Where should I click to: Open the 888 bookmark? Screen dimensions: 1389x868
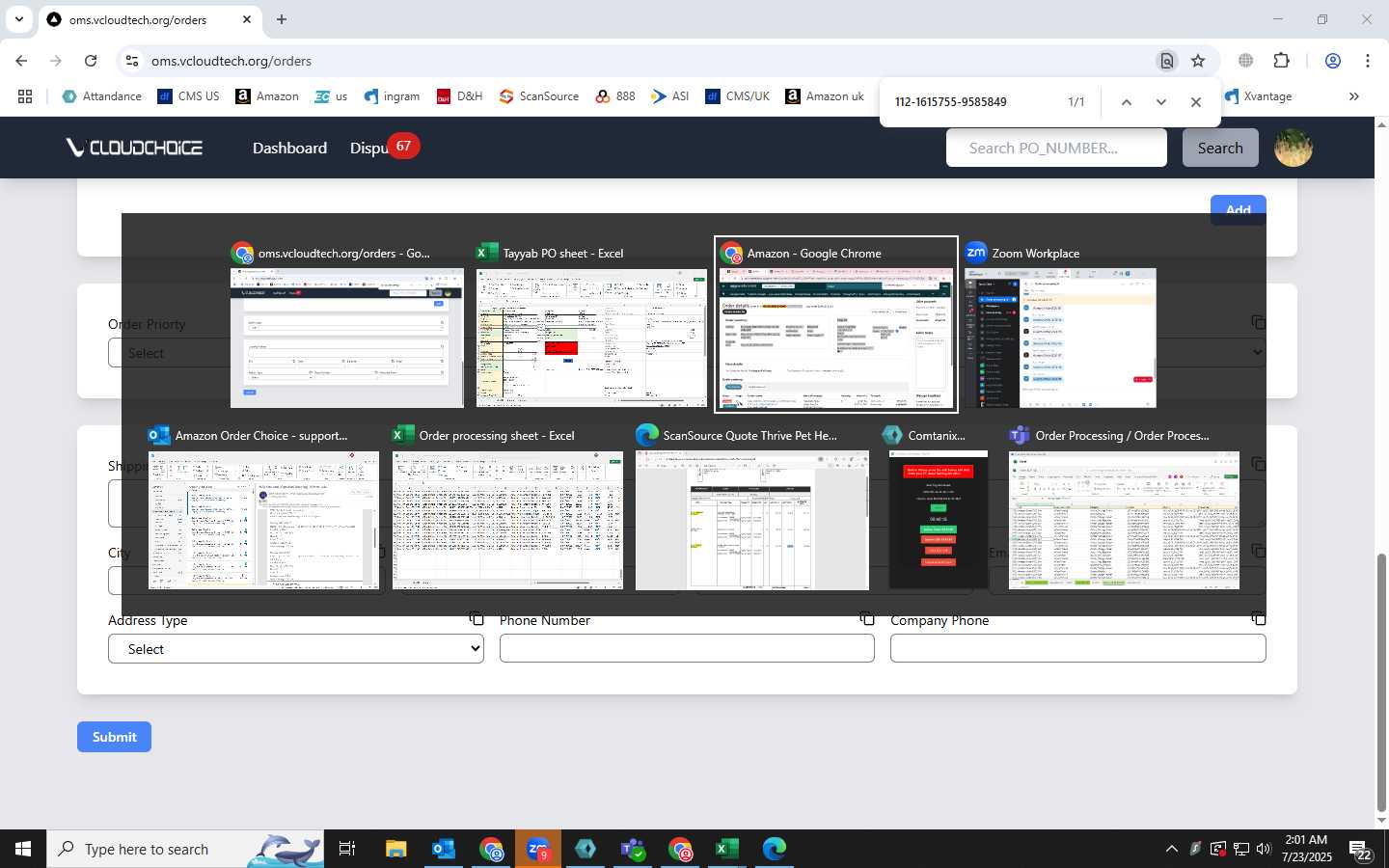click(x=615, y=96)
